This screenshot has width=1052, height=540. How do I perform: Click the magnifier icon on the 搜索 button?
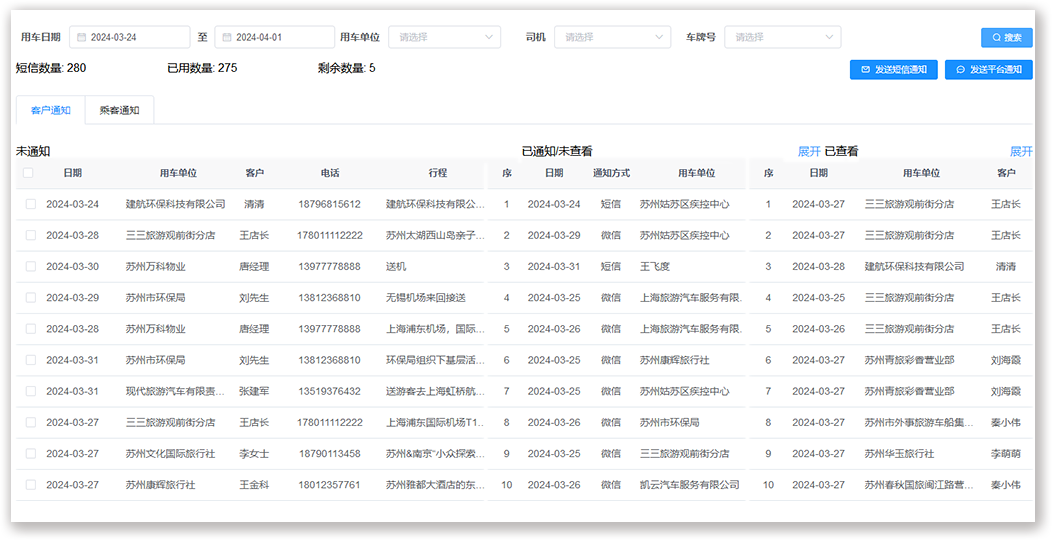click(x=995, y=37)
